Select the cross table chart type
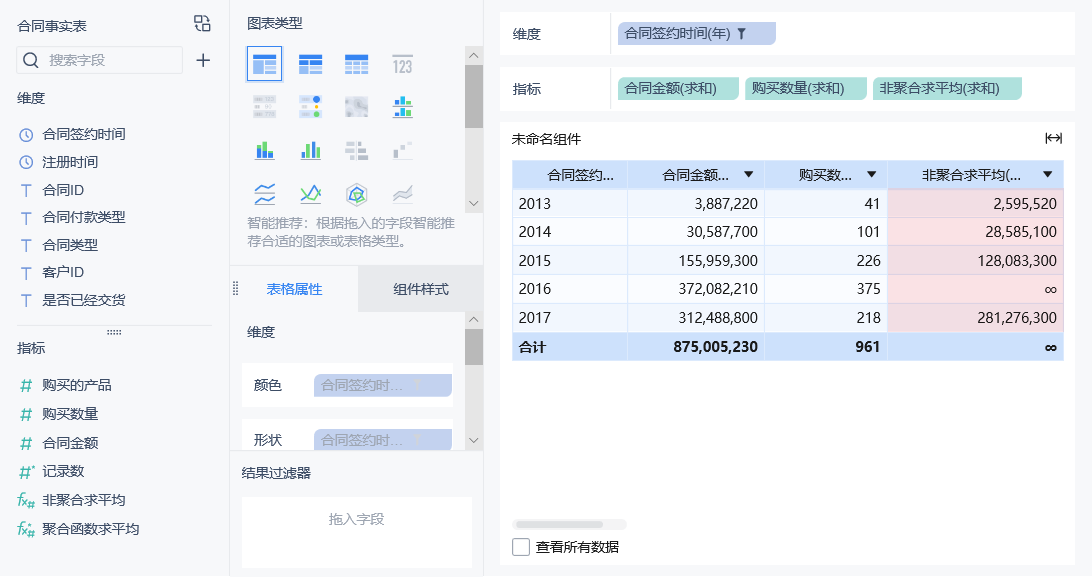The height and width of the screenshot is (577, 1092). 311,65
